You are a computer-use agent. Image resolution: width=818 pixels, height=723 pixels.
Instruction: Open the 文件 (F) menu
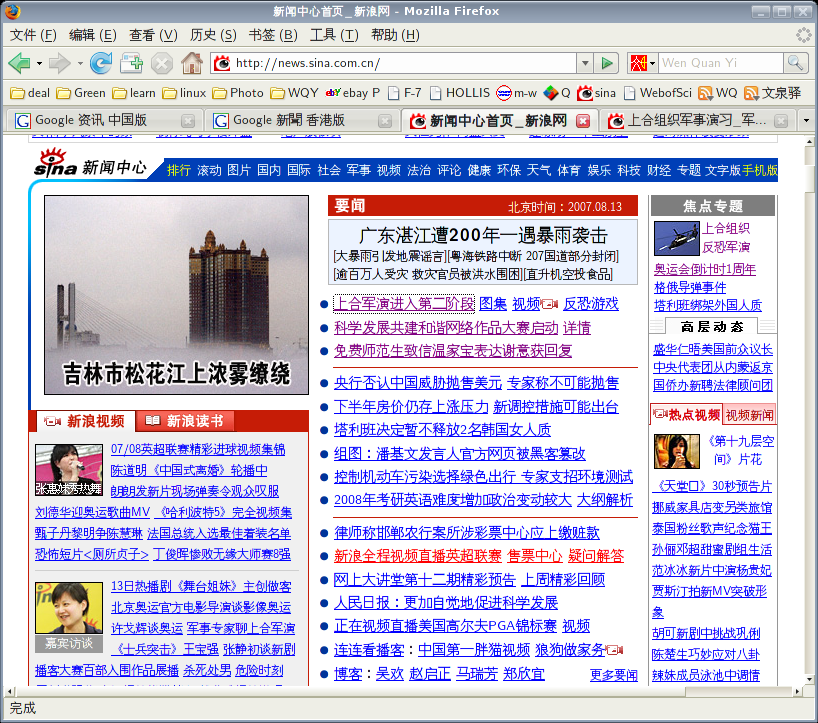pos(33,35)
